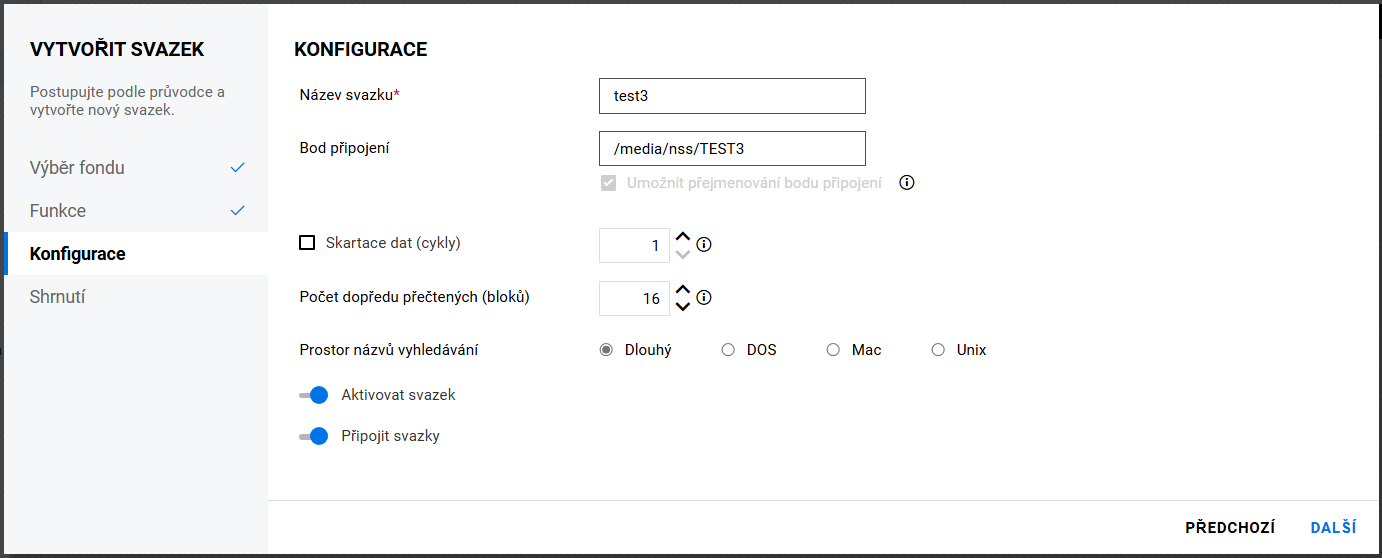This screenshot has height=558, width=1382.
Task: Jump to the Shrnutí step
Action: (x=57, y=297)
